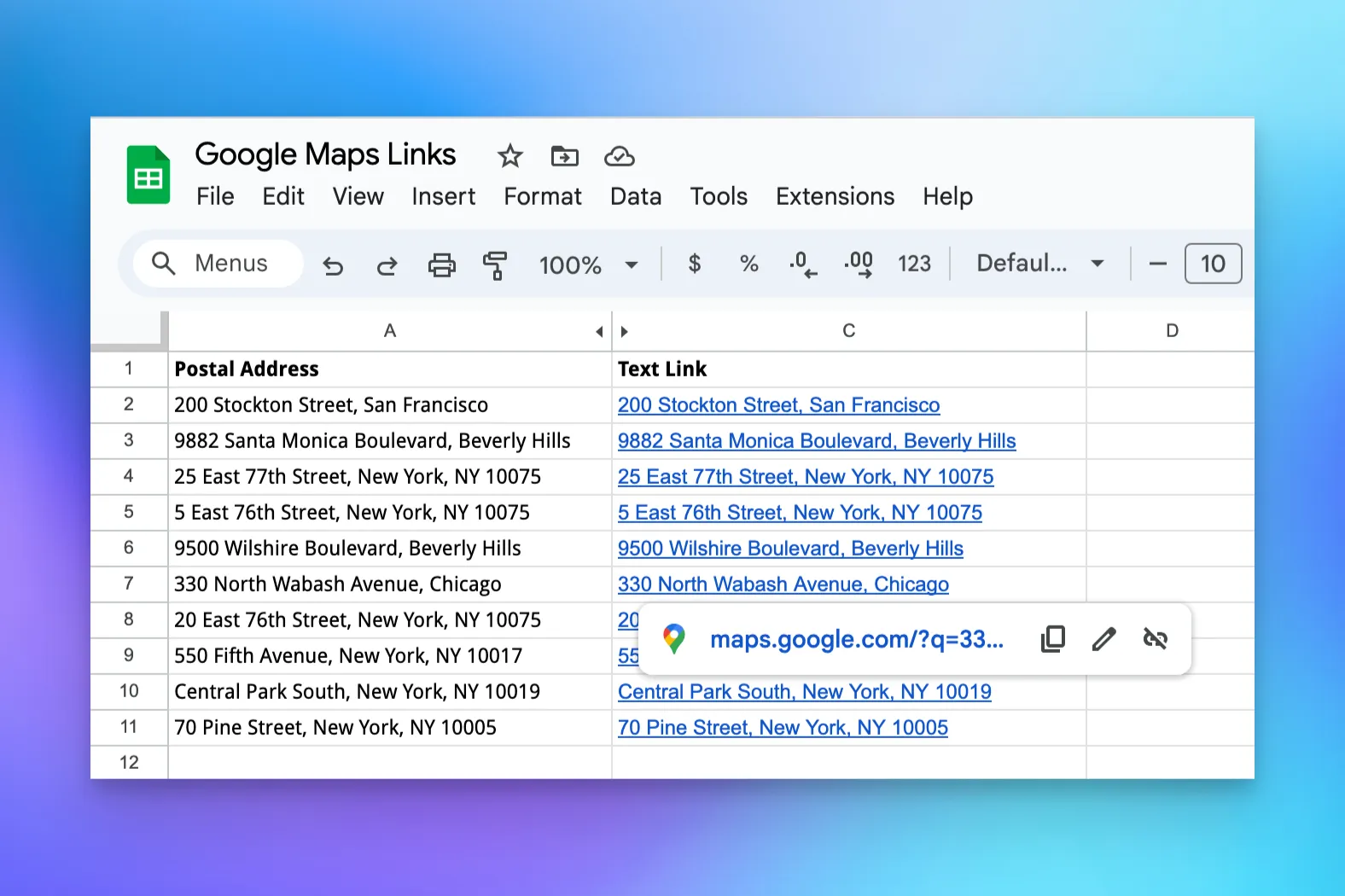Open the Google Sheets home icon
The width and height of the screenshot is (1345, 896).
[148, 175]
